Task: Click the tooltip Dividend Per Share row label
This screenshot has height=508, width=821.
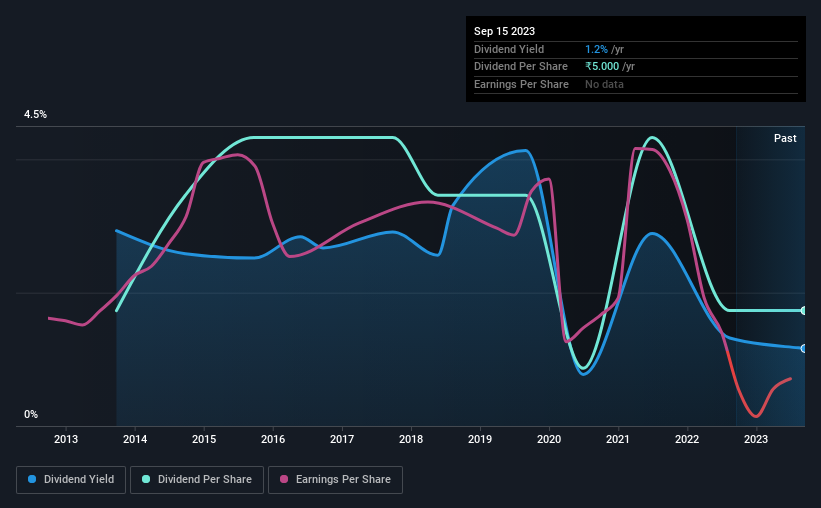Action: 521,67
